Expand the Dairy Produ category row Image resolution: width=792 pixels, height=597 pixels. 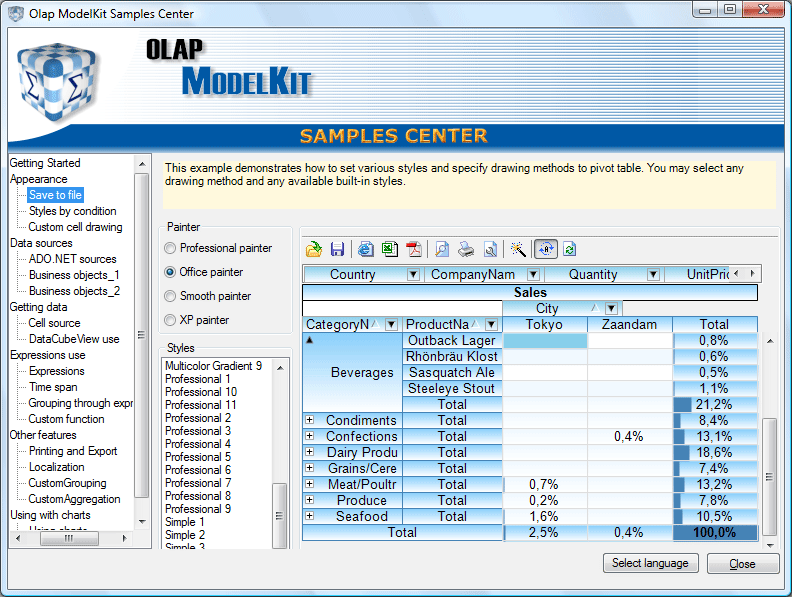pos(310,452)
